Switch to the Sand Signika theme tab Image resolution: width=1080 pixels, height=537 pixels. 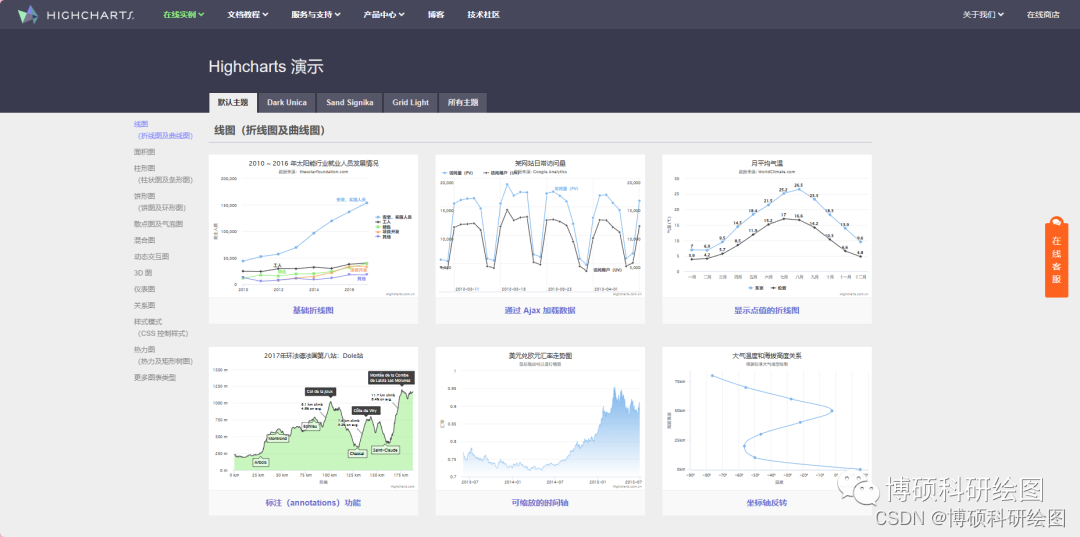pyautogui.click(x=349, y=103)
